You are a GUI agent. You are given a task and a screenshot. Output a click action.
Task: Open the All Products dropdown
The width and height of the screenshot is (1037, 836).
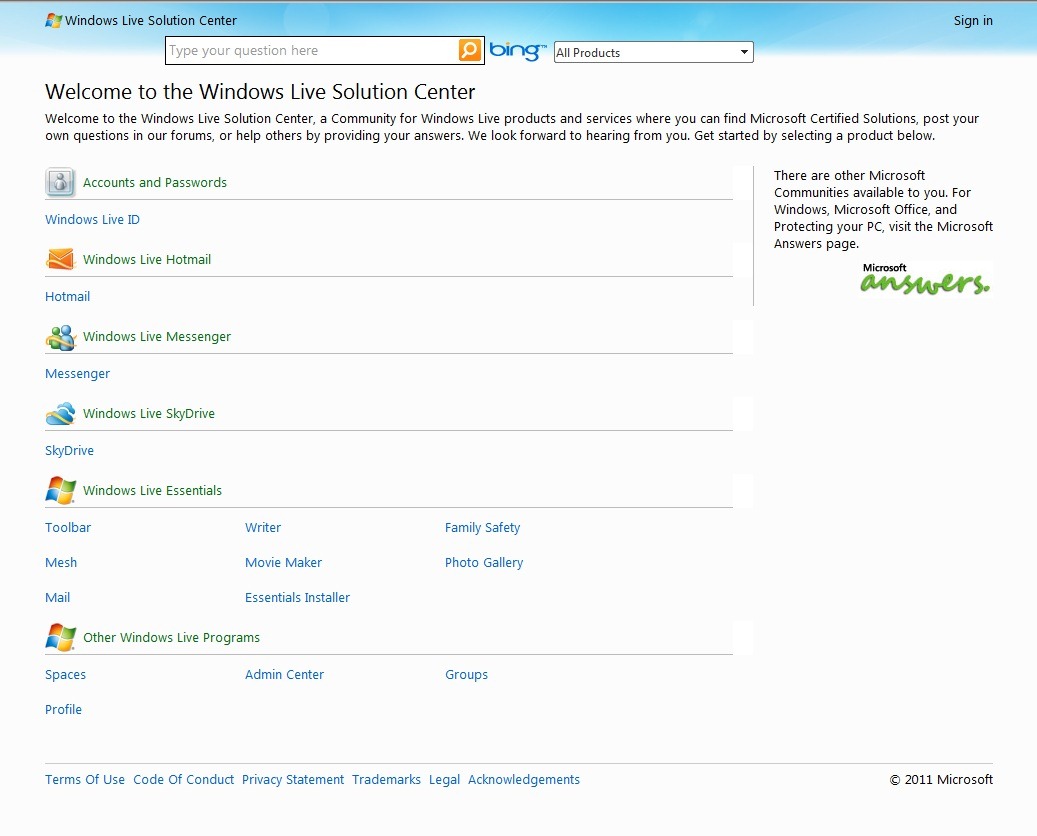pyautogui.click(x=653, y=52)
